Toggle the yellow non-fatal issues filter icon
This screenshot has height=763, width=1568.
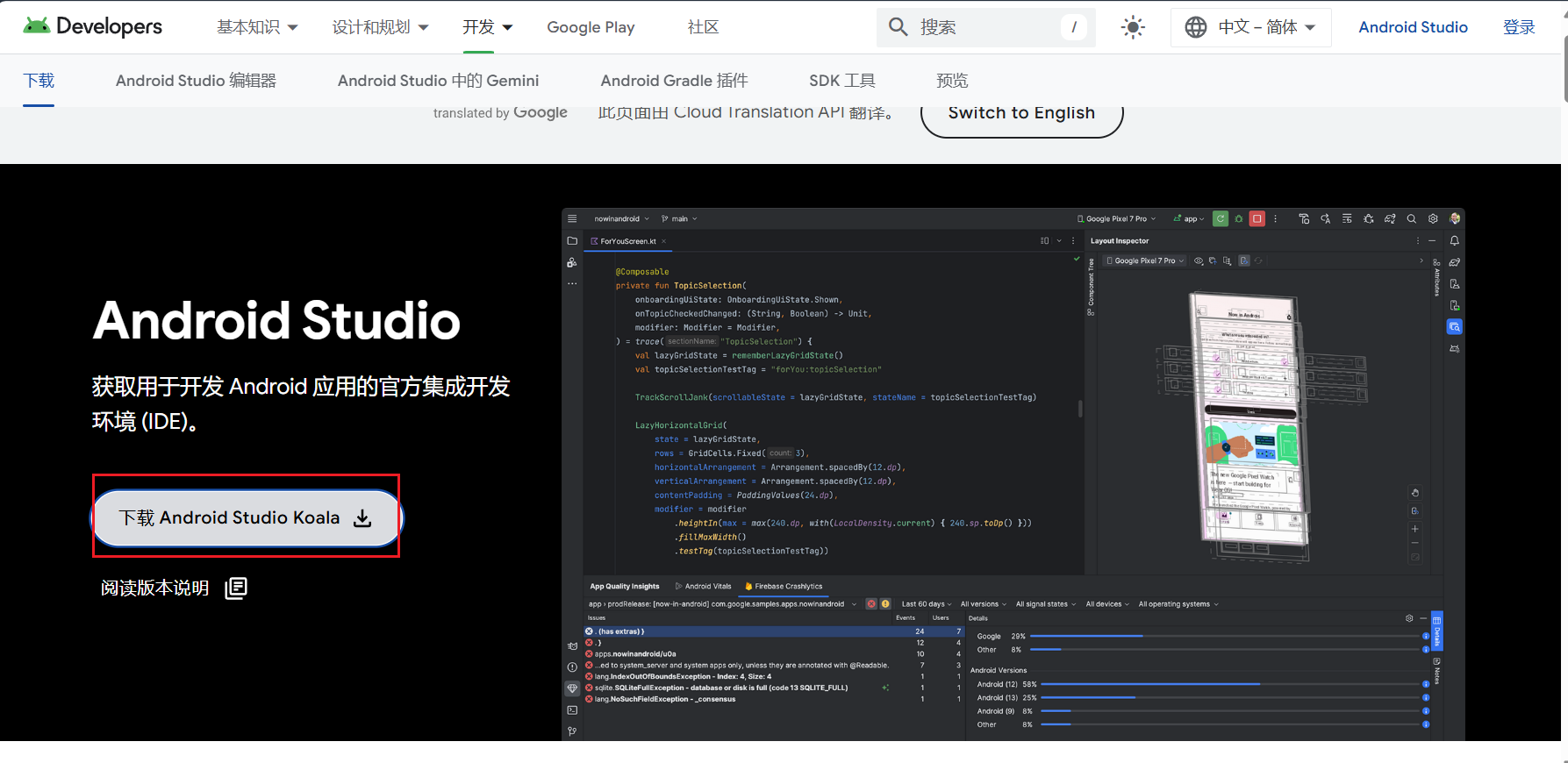885,604
